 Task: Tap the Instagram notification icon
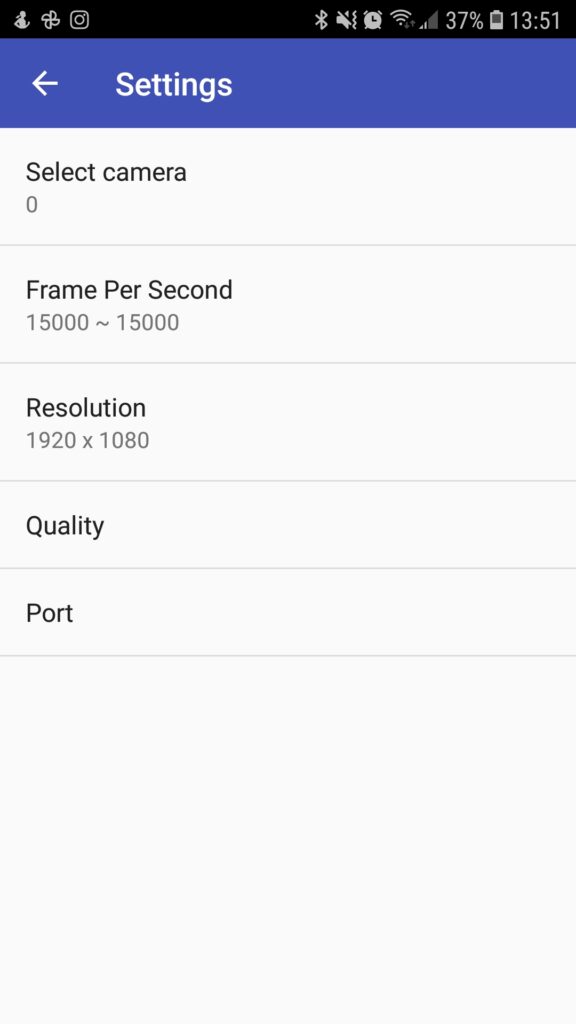click(80, 20)
